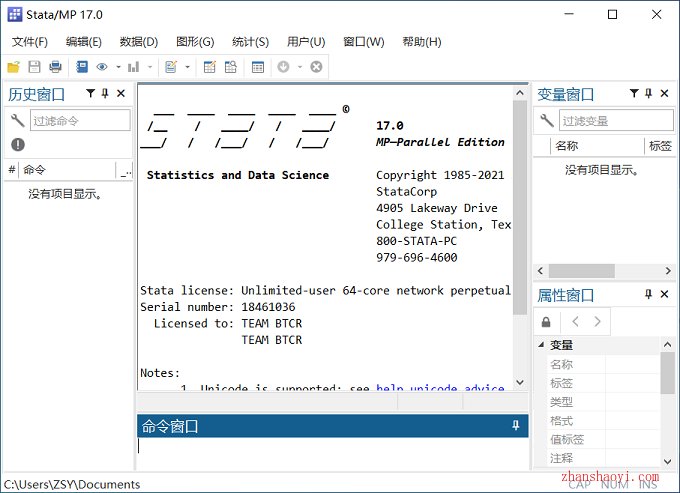Click variables panel scroll left arrow

click(540, 271)
